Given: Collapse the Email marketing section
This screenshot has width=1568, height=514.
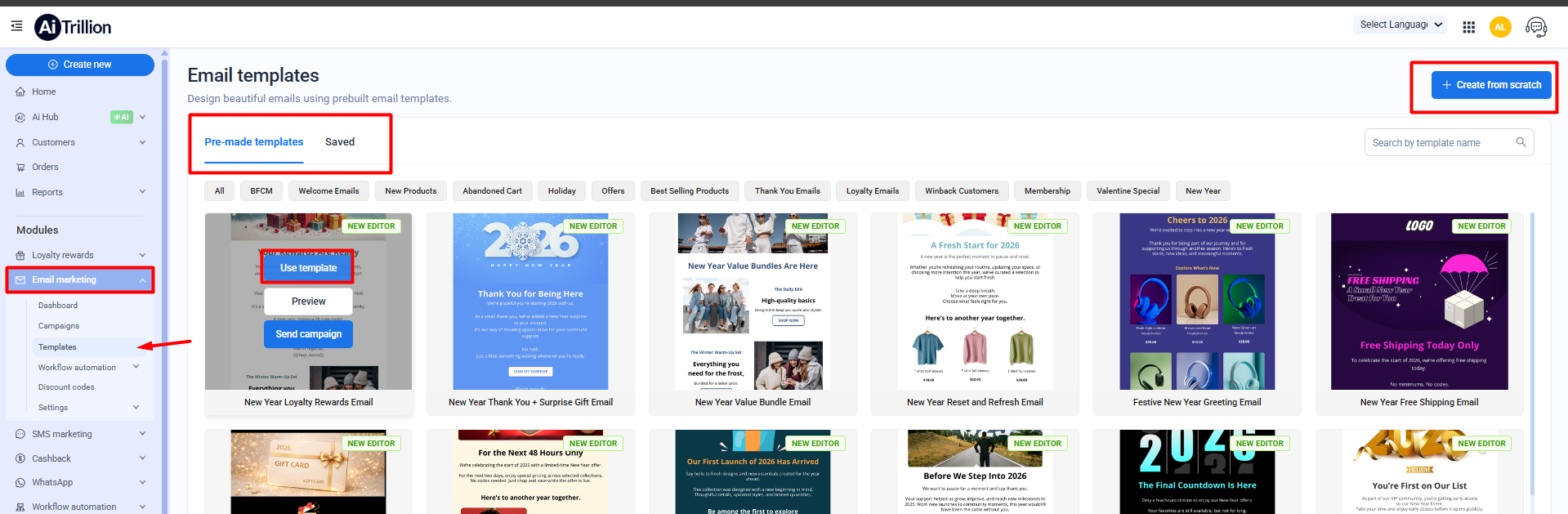Looking at the screenshot, I should [142, 280].
